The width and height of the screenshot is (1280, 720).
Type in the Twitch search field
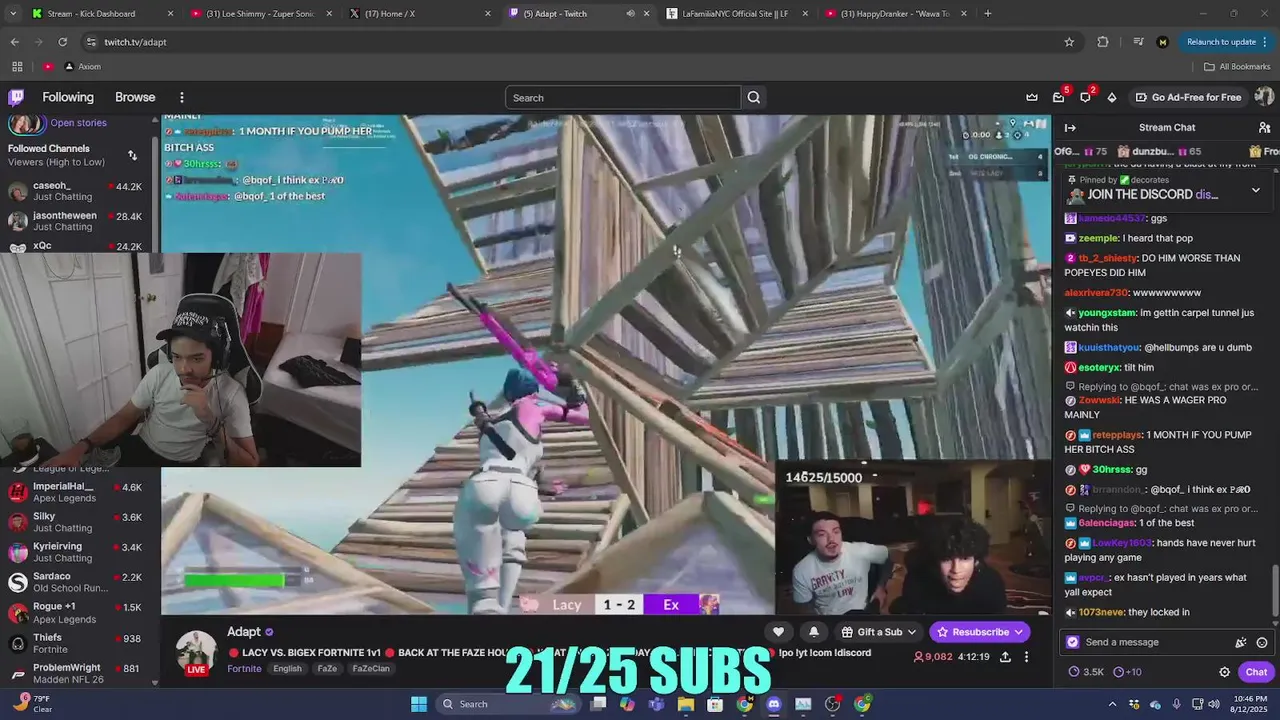[622, 97]
